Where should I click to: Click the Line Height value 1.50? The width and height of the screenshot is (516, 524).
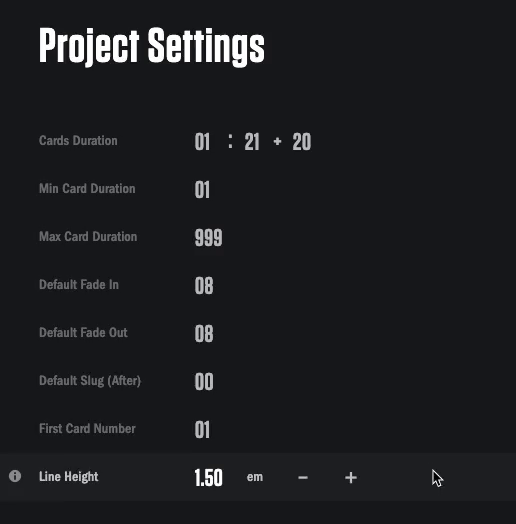[x=209, y=478]
